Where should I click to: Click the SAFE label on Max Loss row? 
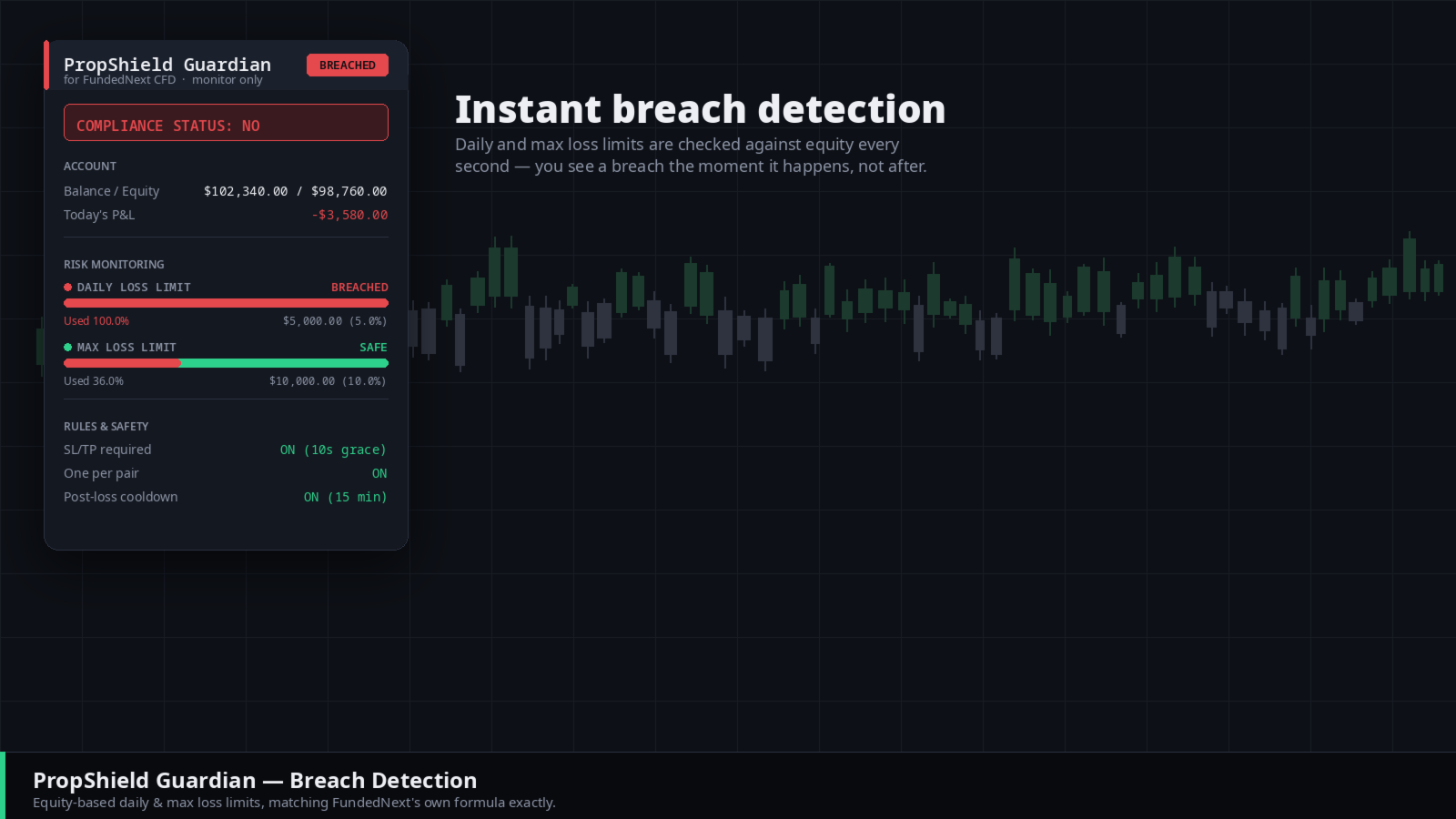click(373, 348)
